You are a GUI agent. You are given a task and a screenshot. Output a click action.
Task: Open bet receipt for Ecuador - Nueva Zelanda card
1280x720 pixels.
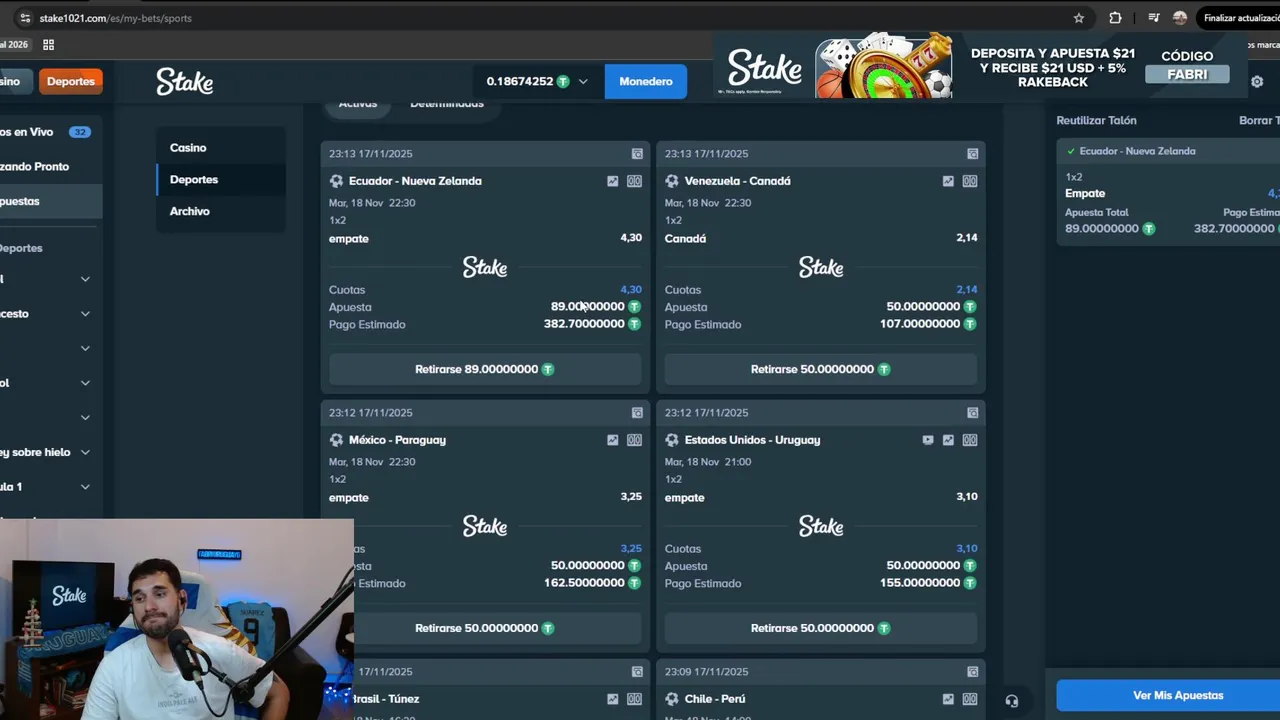[x=637, y=154]
